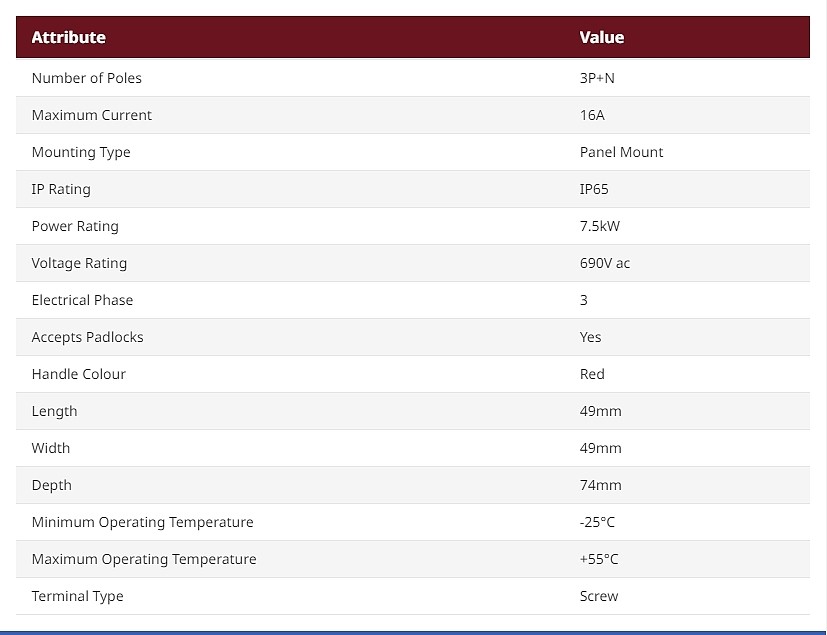Screen dimensions: 827x635
Task: Click the Panel Mount value
Action: pos(621,152)
